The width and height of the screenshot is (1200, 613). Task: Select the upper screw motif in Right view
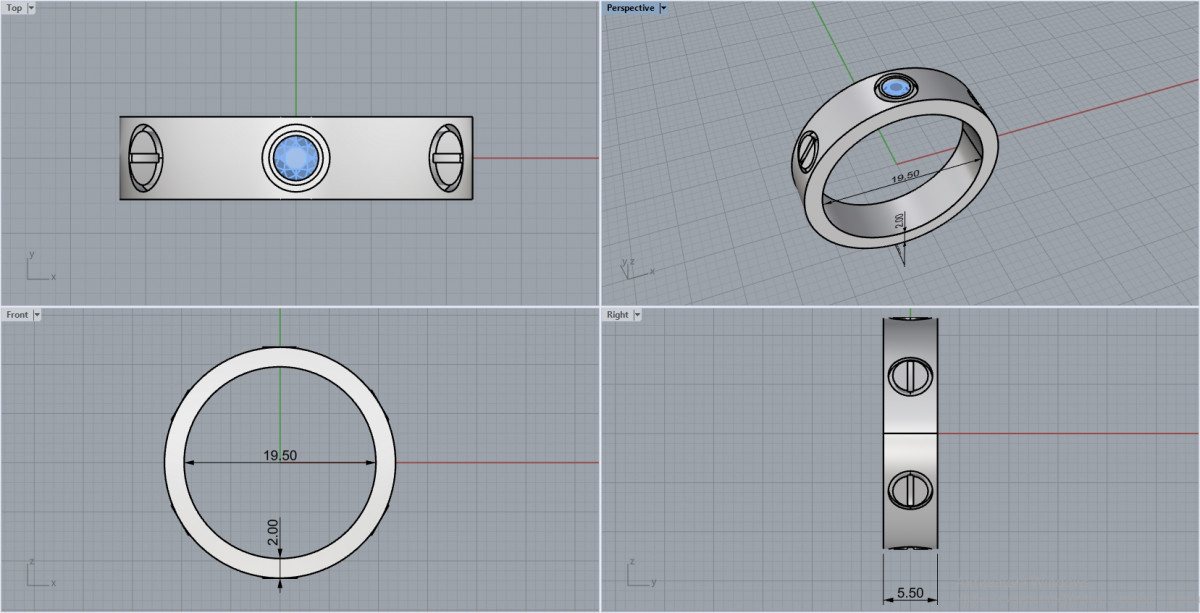910,376
